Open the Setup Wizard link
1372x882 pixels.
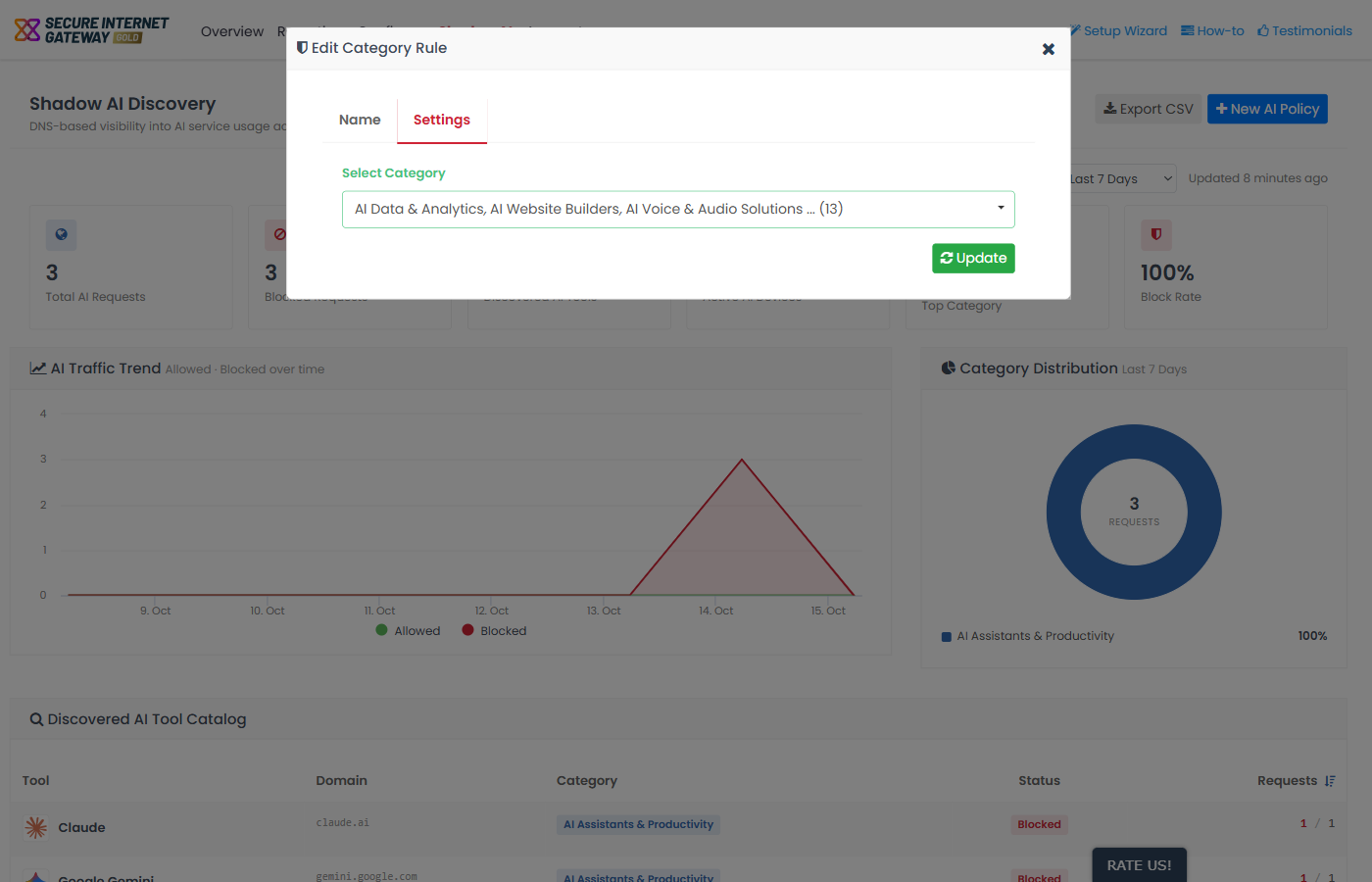(x=1118, y=30)
